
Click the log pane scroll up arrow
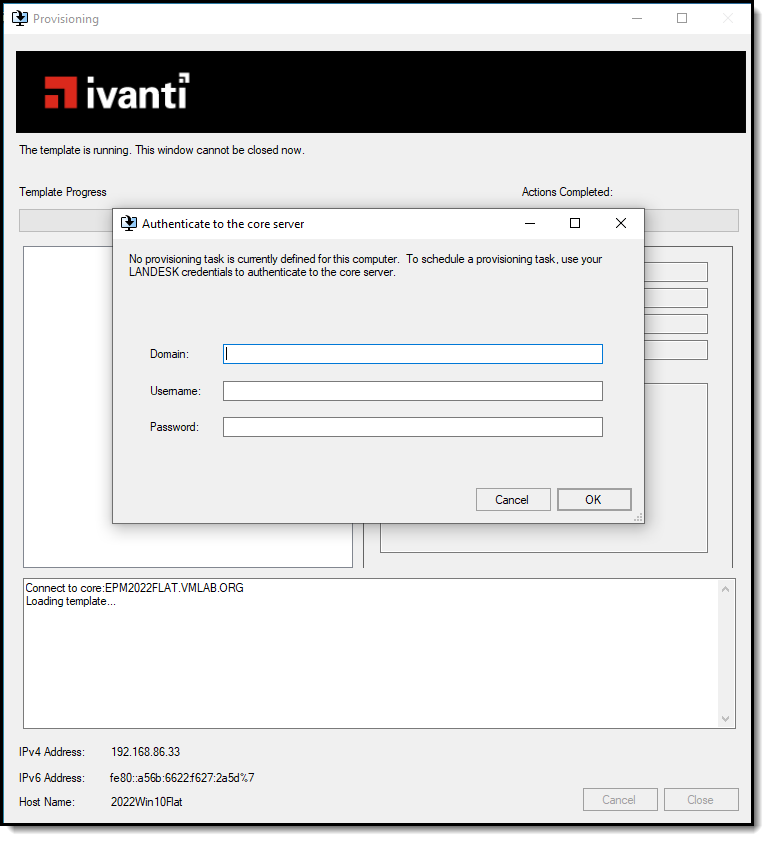726,590
